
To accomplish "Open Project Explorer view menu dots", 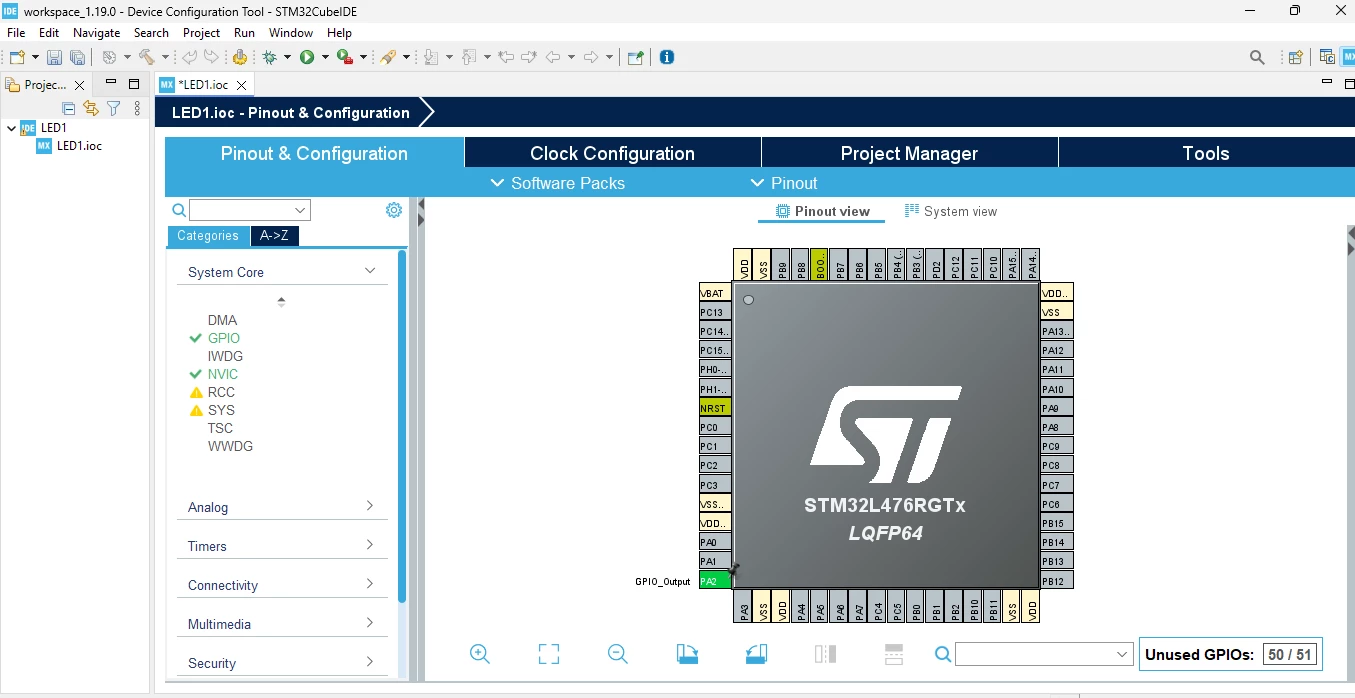I will [137, 108].
